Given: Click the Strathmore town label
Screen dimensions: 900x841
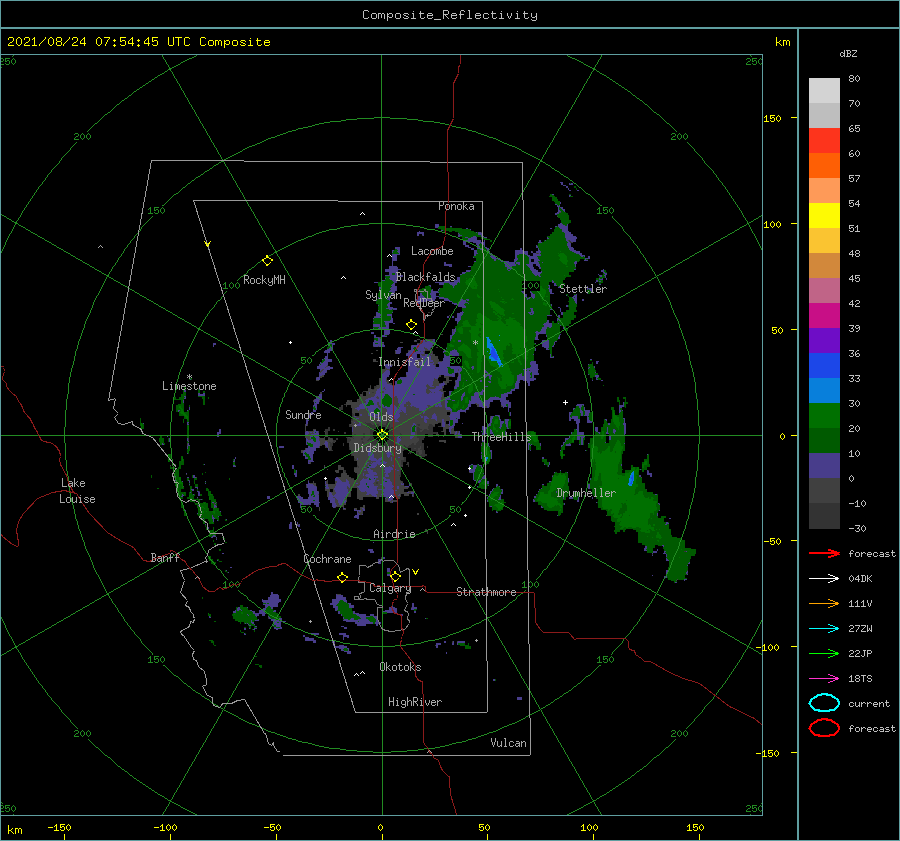Looking at the screenshot, I should pyautogui.click(x=486, y=592).
